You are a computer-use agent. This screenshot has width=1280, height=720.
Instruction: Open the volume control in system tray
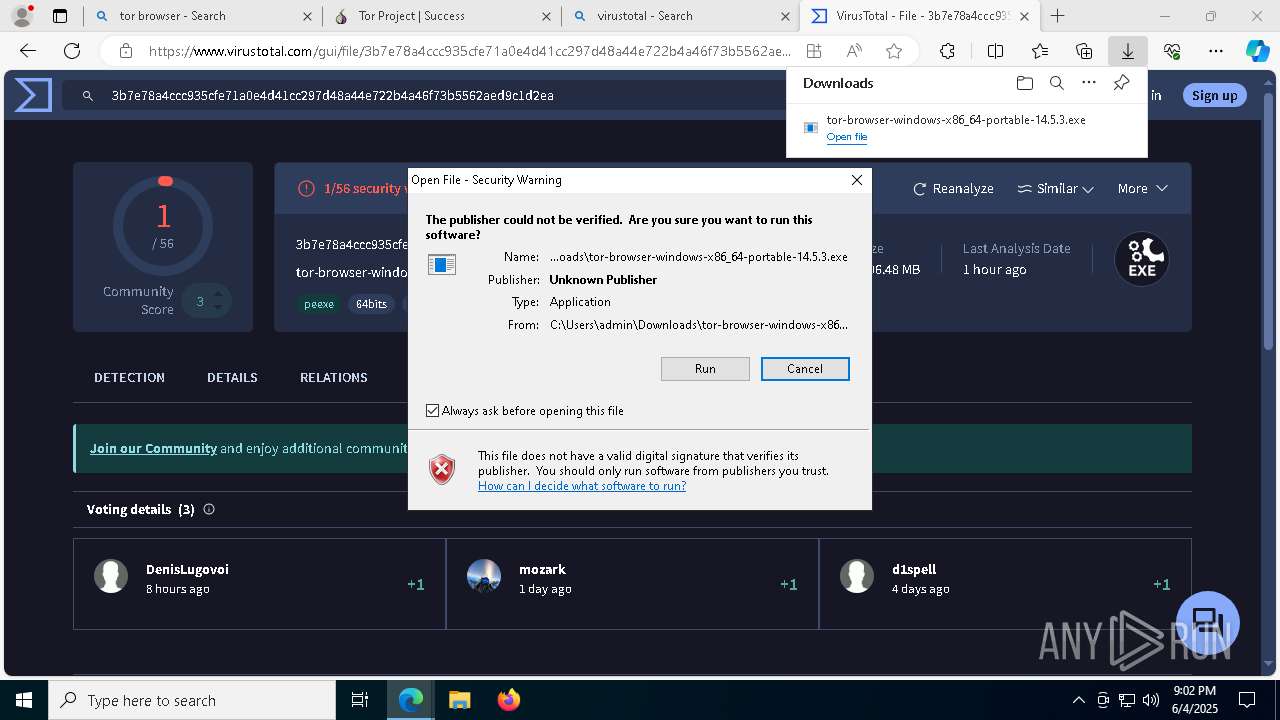point(1150,700)
